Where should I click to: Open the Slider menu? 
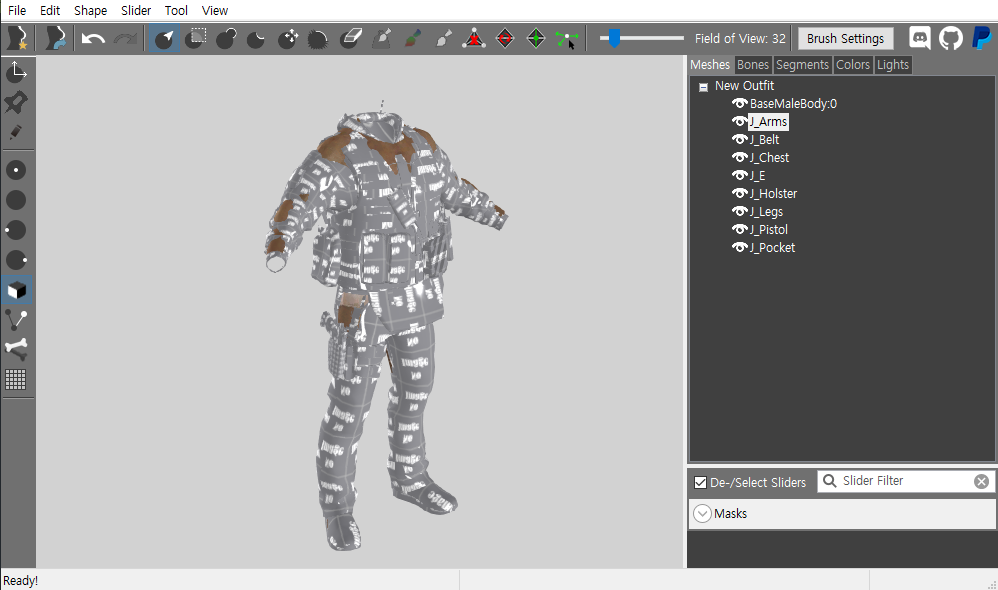[x=136, y=11]
